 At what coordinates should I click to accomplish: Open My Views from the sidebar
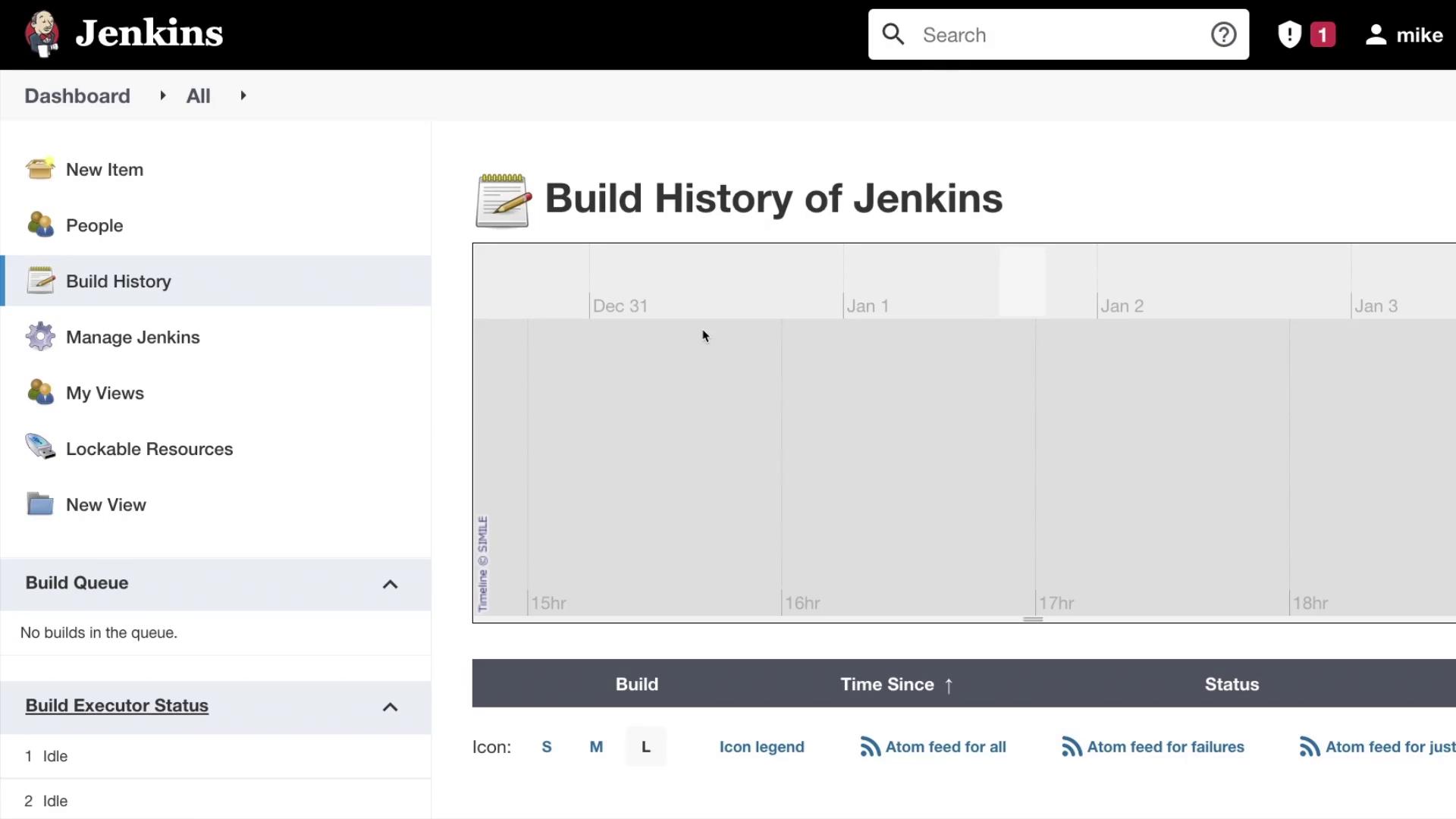point(105,393)
